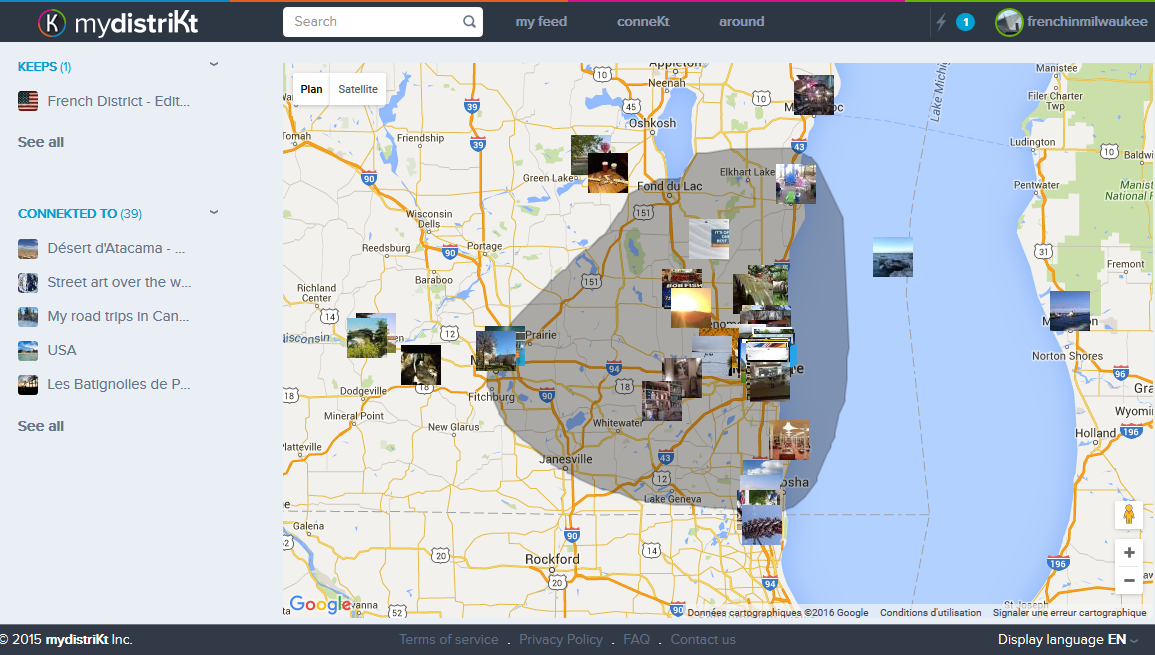This screenshot has height=655, width=1155.
Task: Type a query in the Search field
Action: pyautogui.click(x=370, y=21)
